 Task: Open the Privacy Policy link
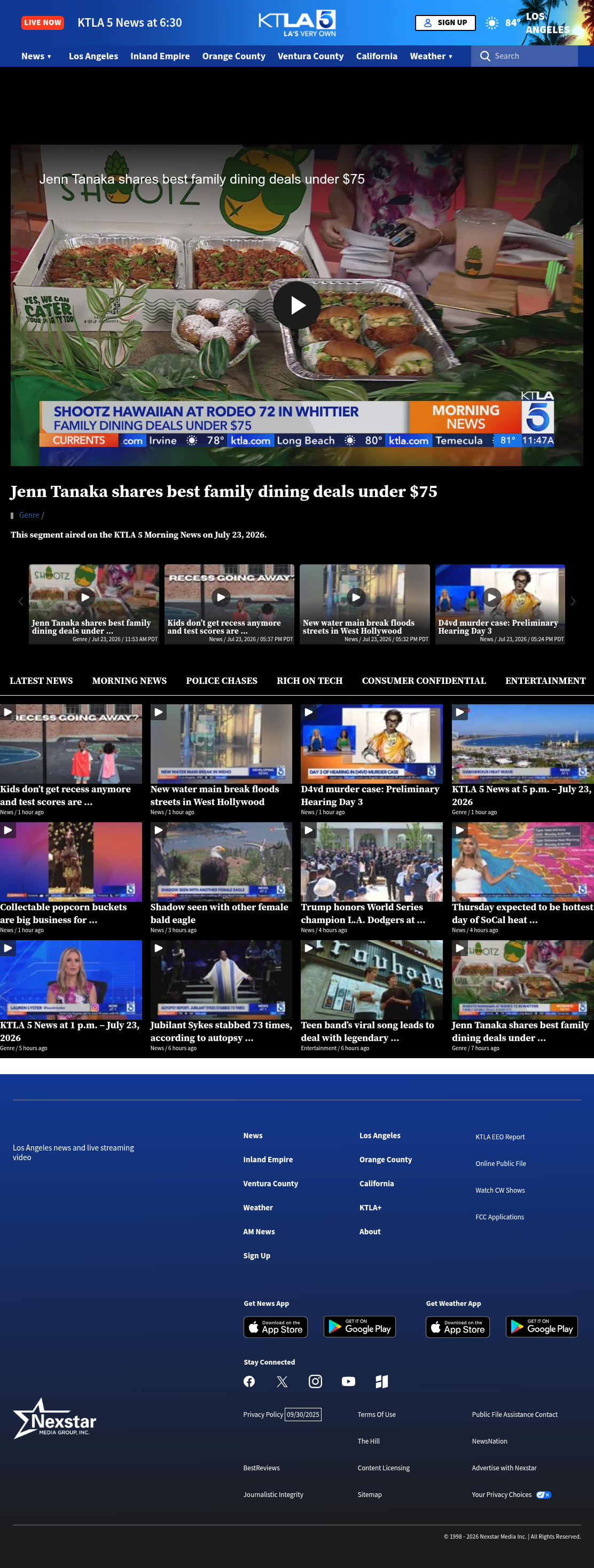(x=263, y=1414)
